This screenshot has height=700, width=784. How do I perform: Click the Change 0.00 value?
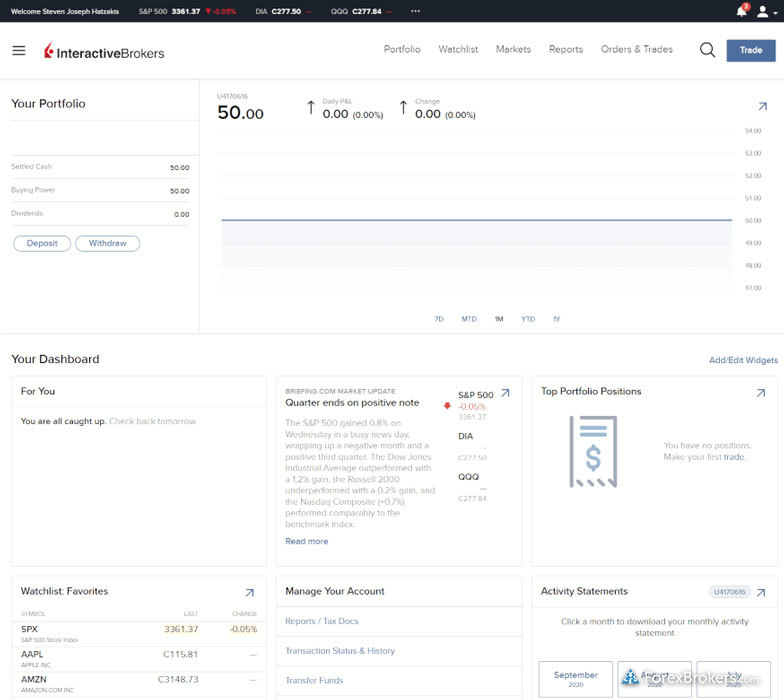point(445,114)
